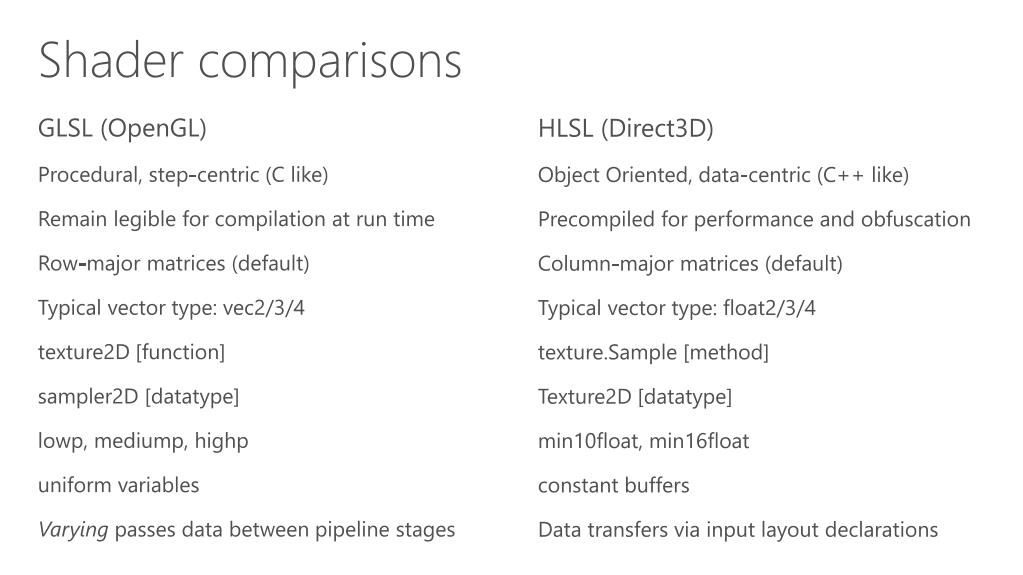Viewport: 1023px width, 575px height.
Task: Select "Row-major matrices (default)" text
Action: point(174,264)
